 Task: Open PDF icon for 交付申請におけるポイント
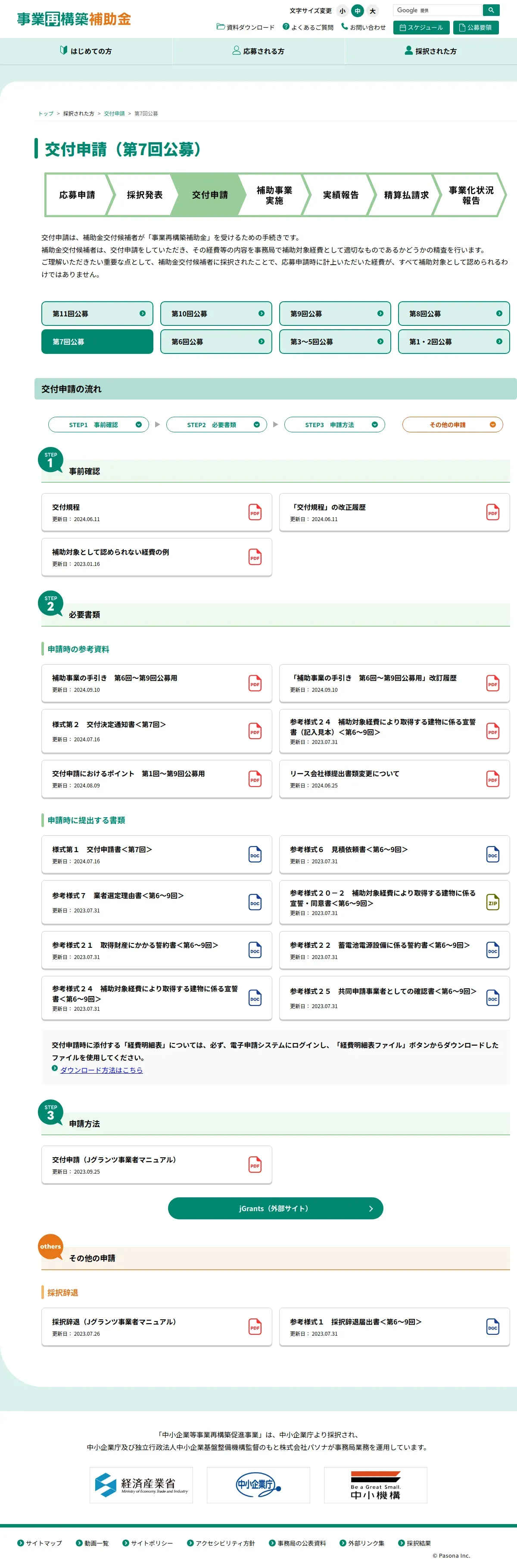pos(255,778)
